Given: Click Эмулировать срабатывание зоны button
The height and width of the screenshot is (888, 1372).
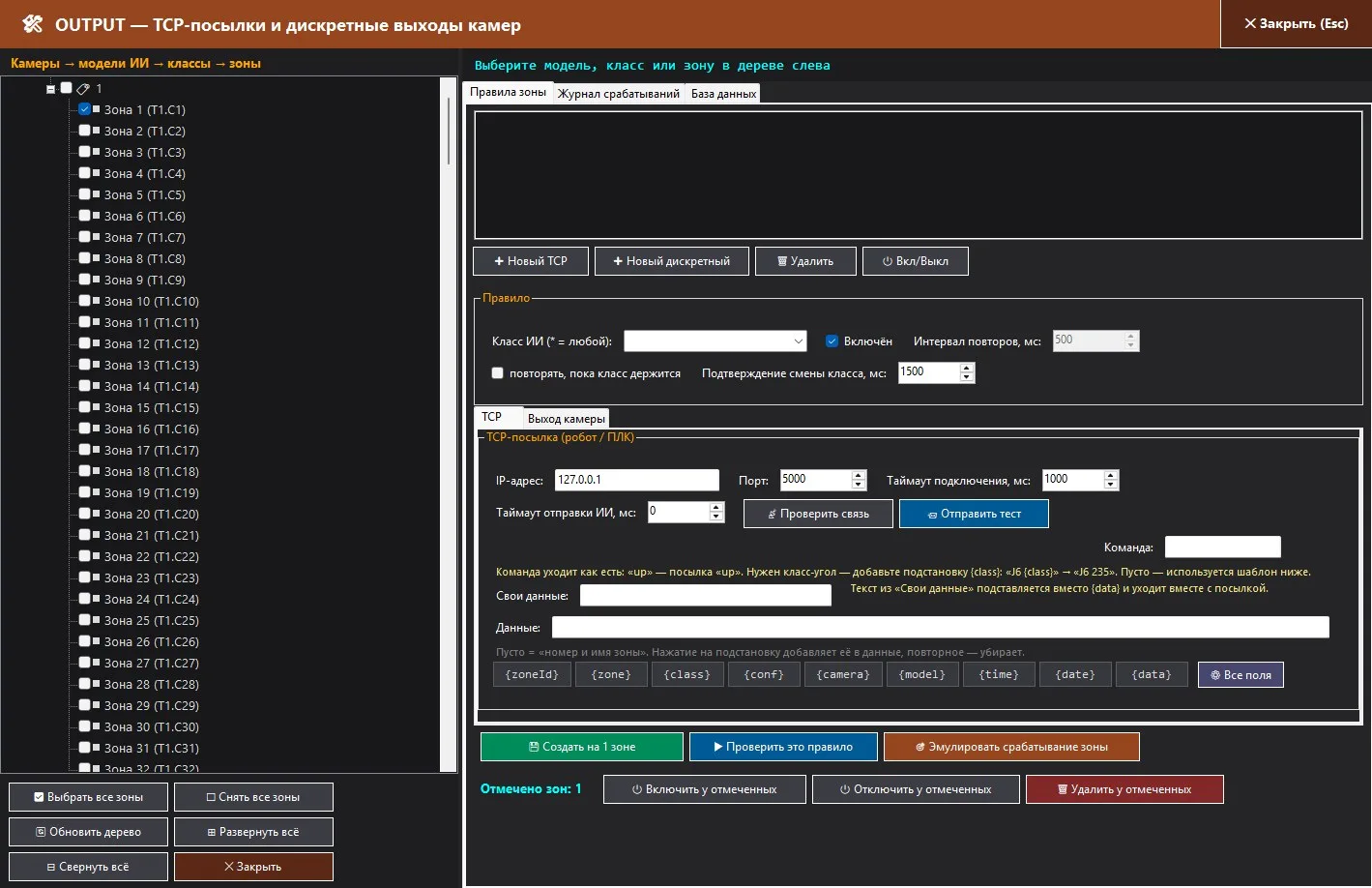Looking at the screenshot, I should [x=1011, y=747].
